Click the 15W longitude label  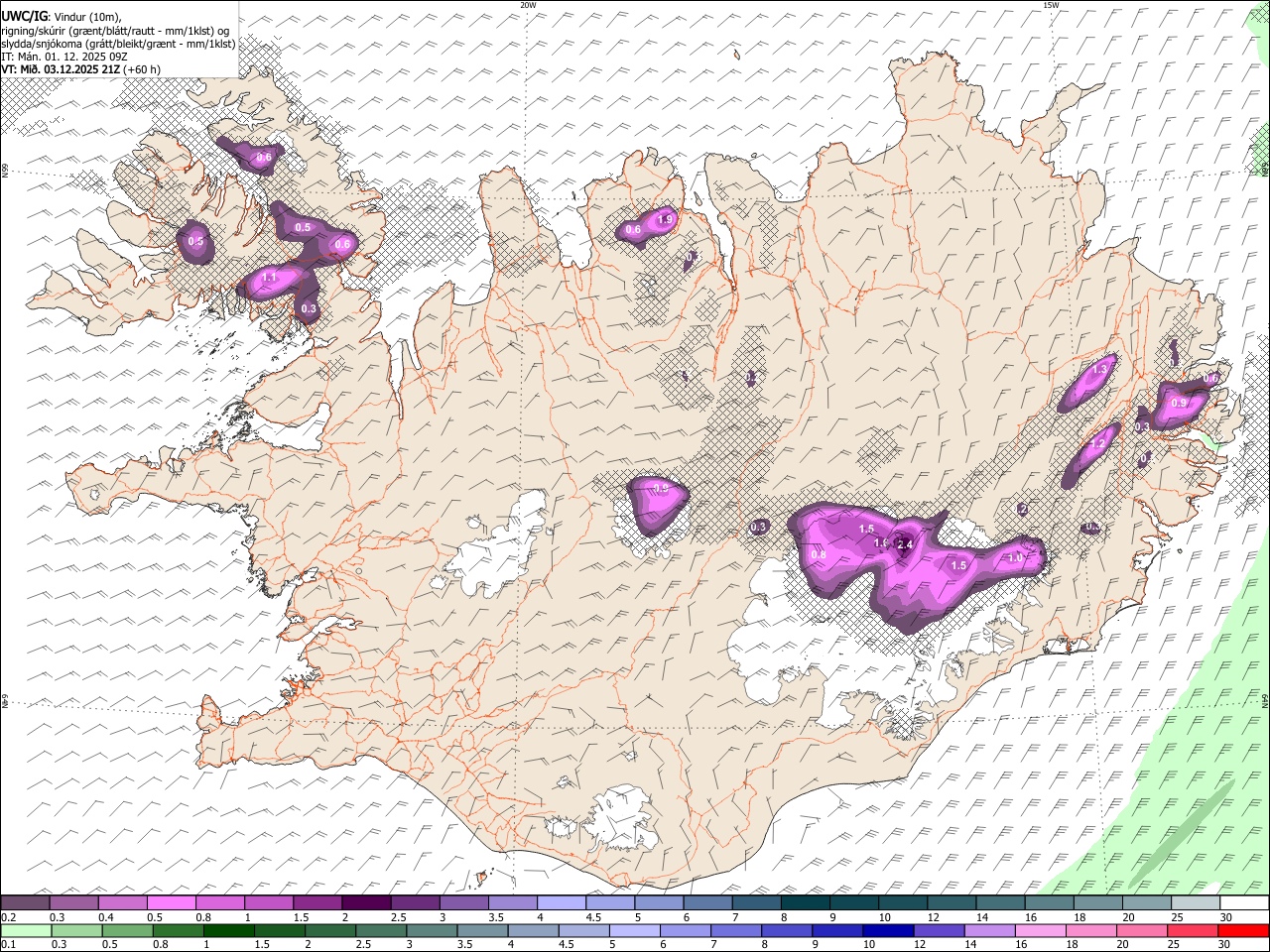tap(1051, 5)
